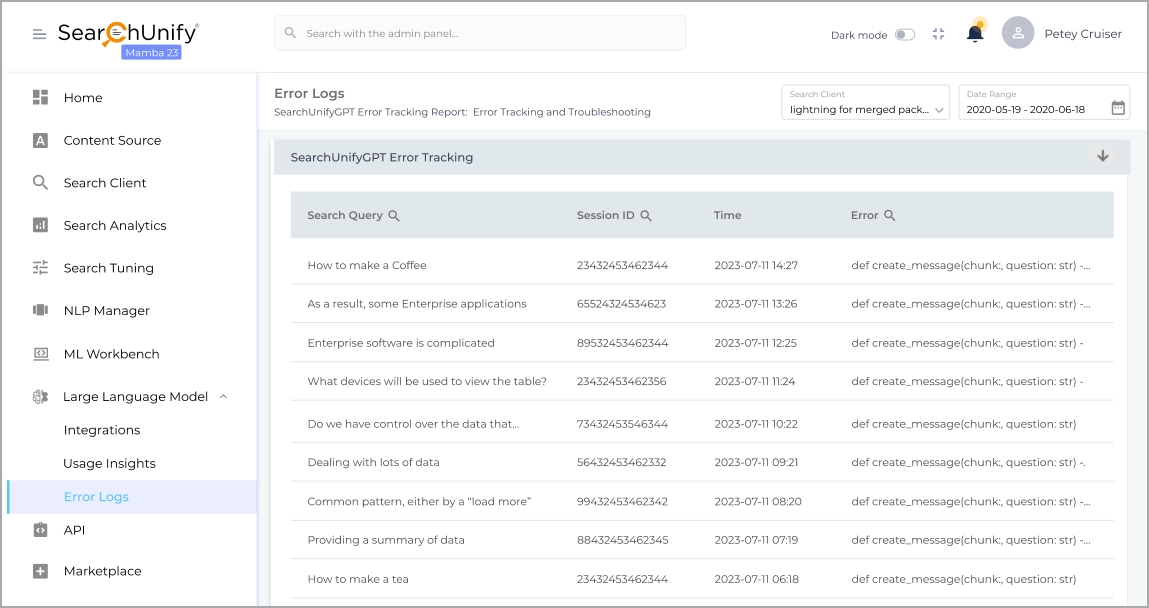1149x608 pixels.
Task: Click the Search Client magnifier icon
Action: click(x=40, y=182)
